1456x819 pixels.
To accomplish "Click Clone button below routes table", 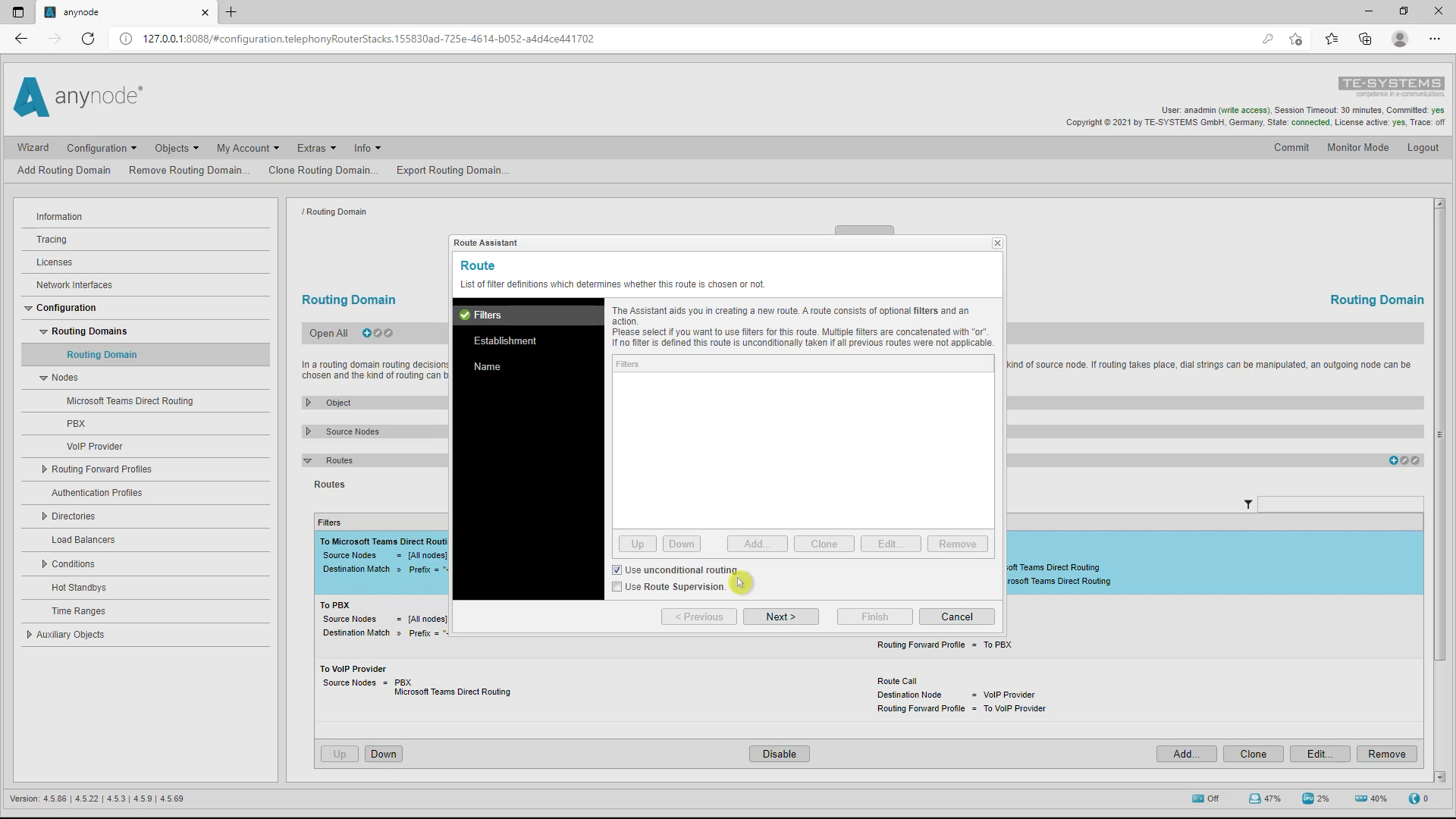I will click(1253, 754).
